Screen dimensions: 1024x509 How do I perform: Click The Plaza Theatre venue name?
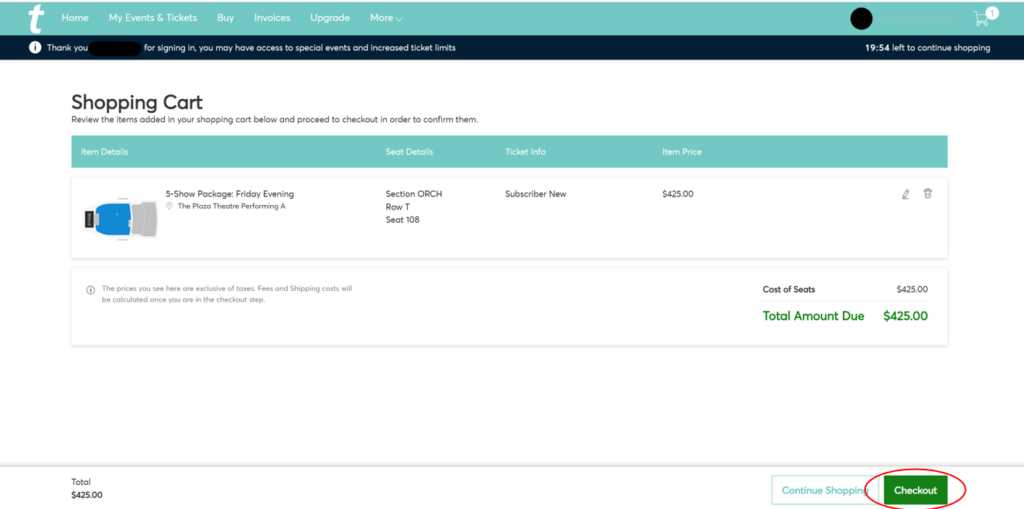[231, 206]
